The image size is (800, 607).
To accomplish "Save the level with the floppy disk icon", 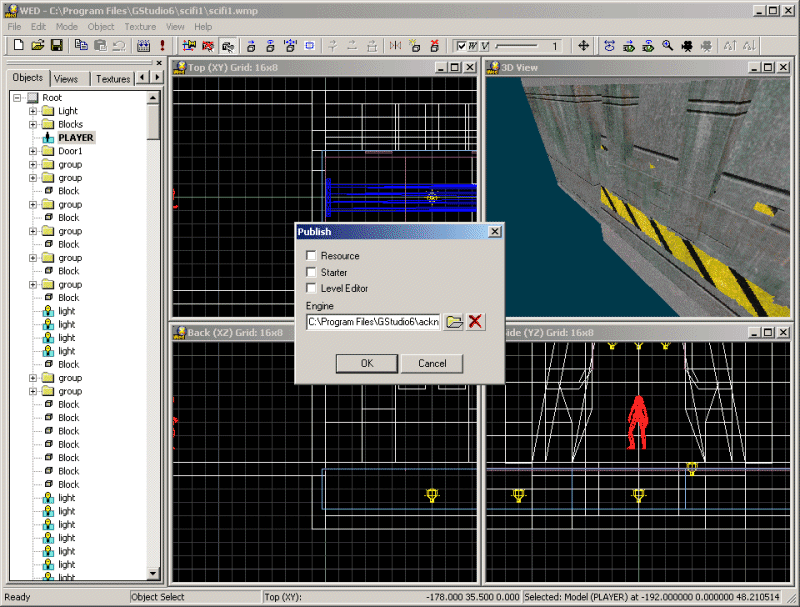I will tap(56, 46).
